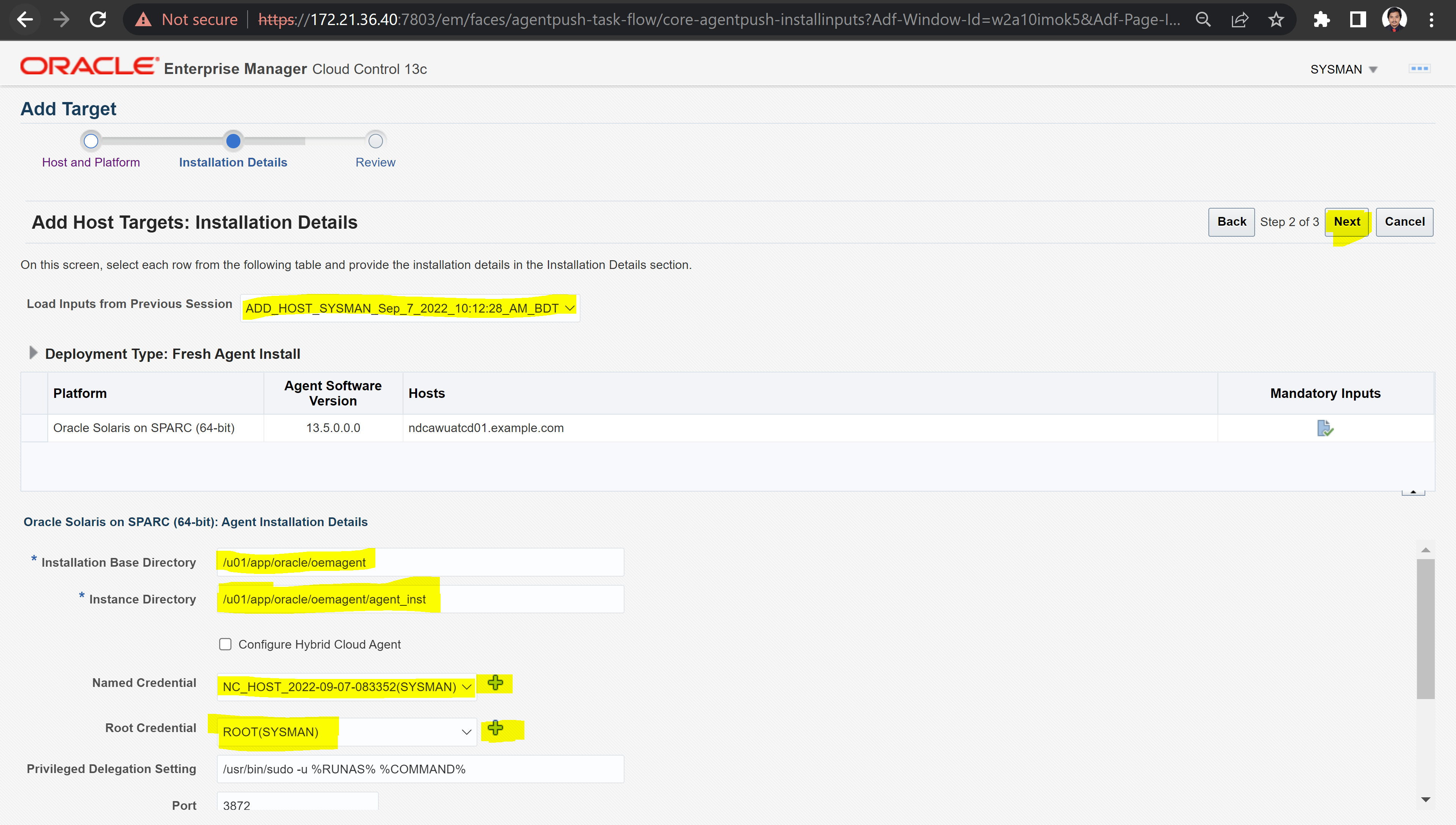Click the Privileged Delegation Setting field
Viewport: 1456px width, 825px height.
[420, 769]
